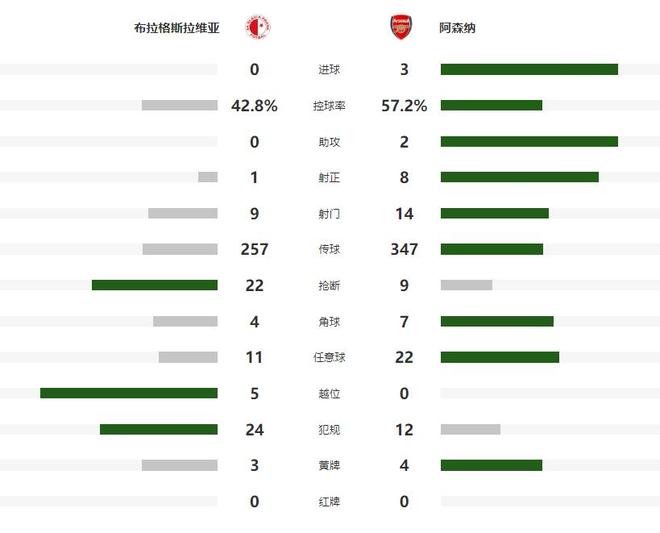Open the 阿森纳 team name link
660x533 pixels.
(x=457, y=29)
